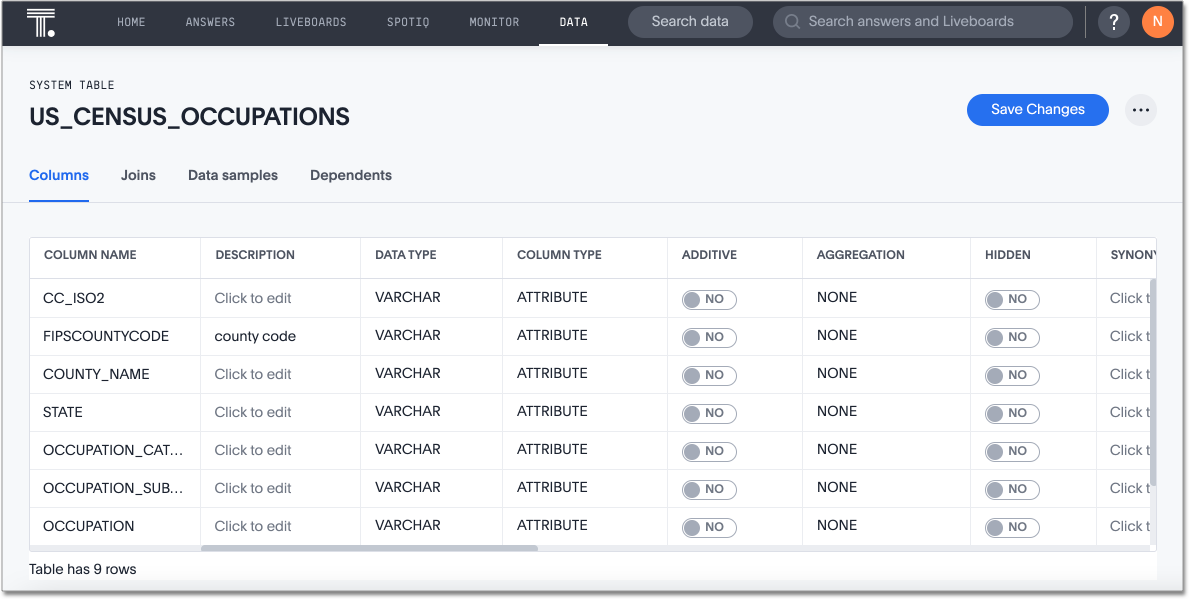The height and width of the screenshot is (599, 1189).
Task: Open Aggregation dropdown for CC_ISO2 row
Action: [837, 297]
